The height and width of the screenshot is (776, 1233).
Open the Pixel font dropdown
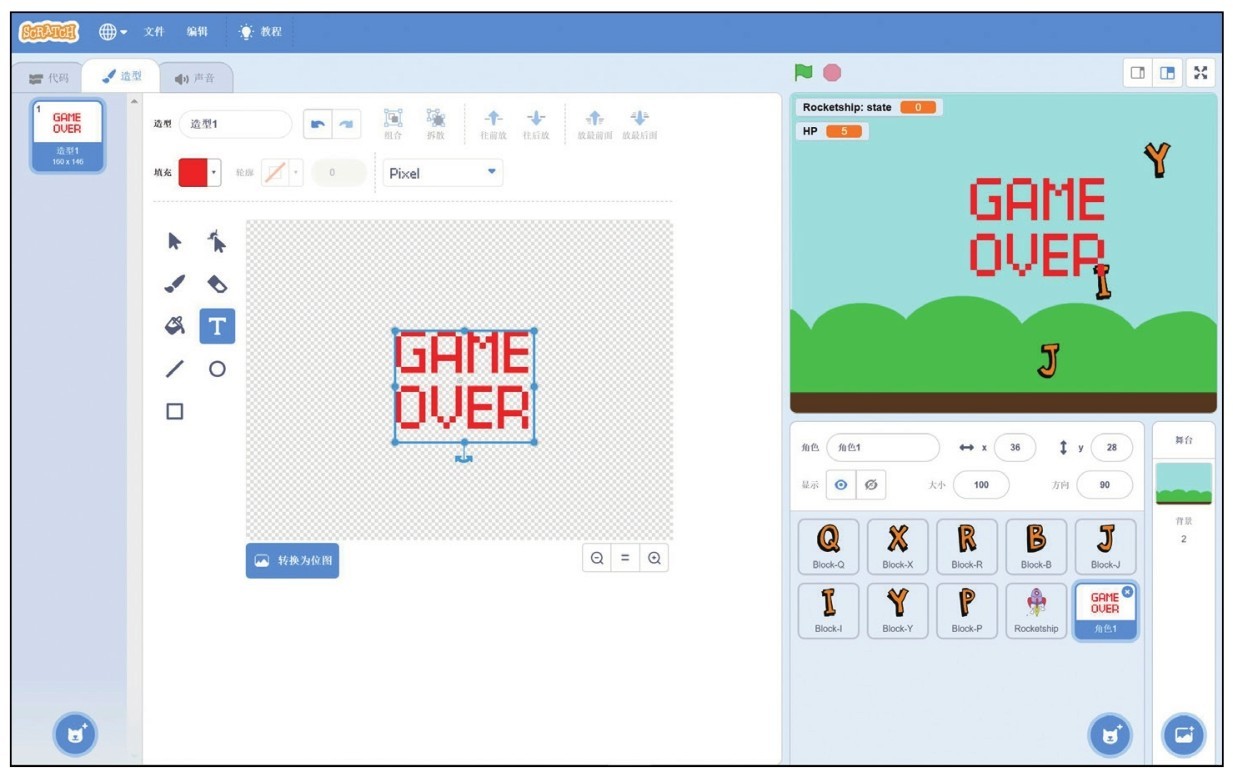[x=443, y=173]
